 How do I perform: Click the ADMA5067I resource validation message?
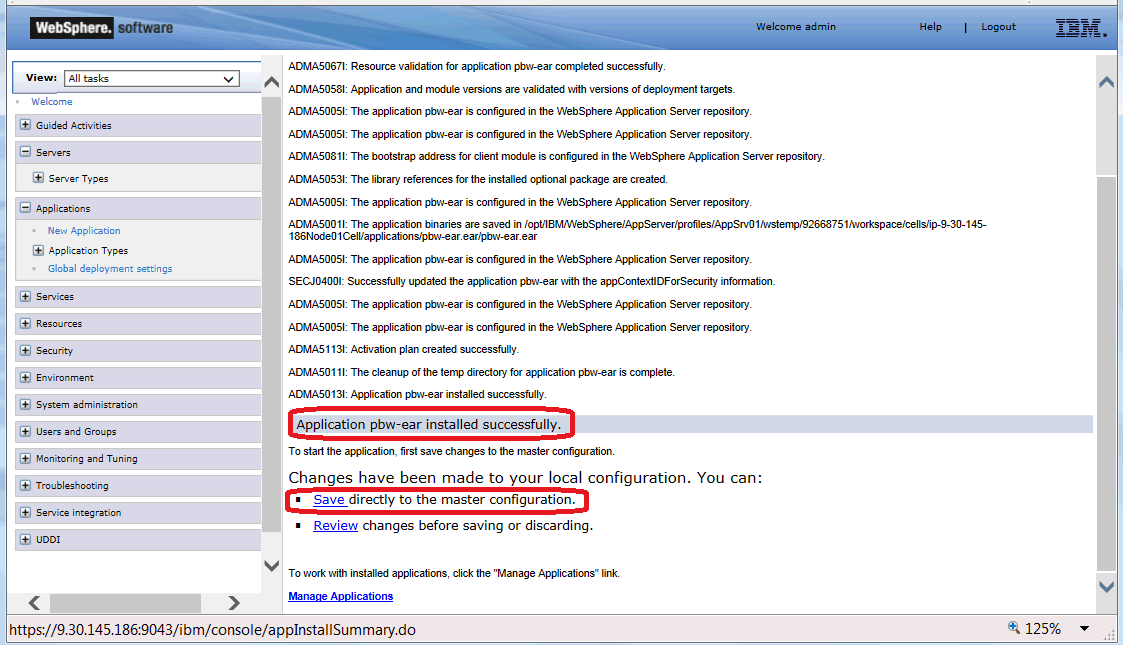point(477,67)
